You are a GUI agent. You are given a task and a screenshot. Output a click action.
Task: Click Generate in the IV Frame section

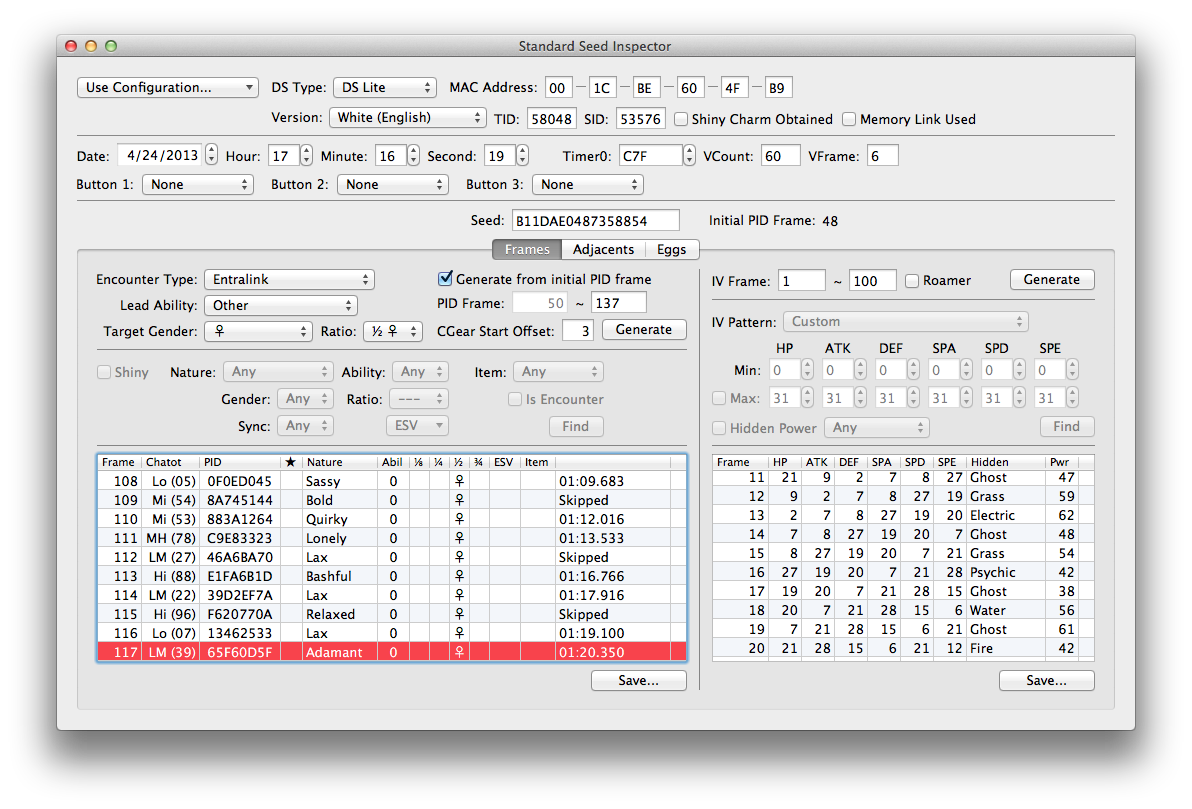tap(1051, 280)
